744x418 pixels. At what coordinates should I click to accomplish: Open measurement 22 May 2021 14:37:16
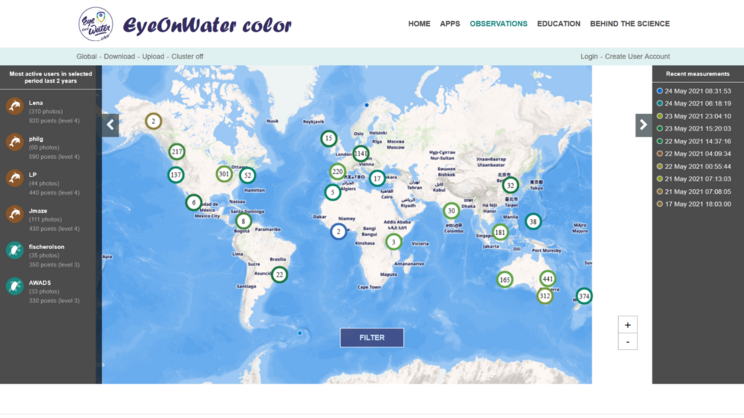point(694,141)
